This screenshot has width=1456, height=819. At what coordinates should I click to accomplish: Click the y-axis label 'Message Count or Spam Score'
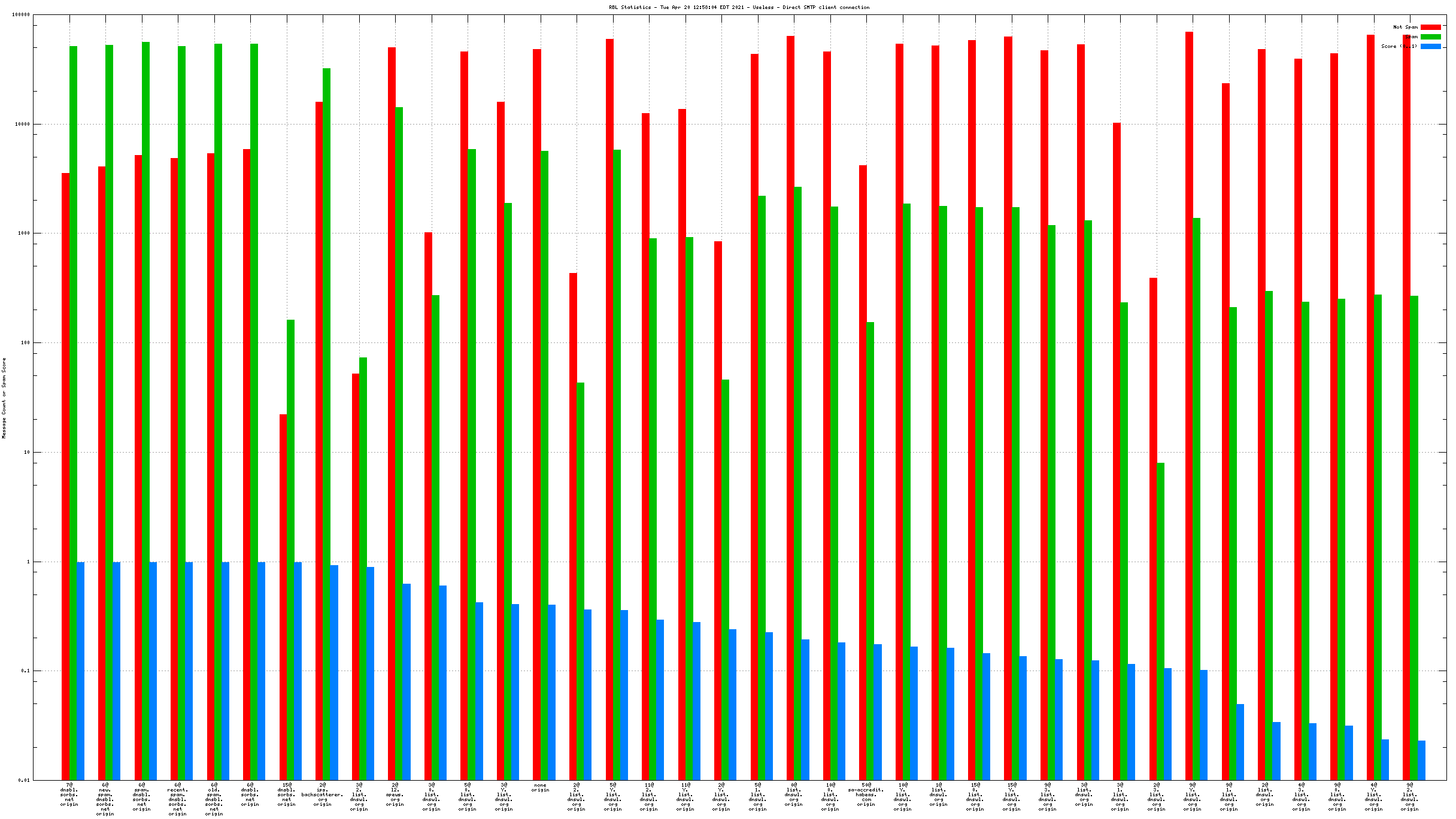pos(4,398)
